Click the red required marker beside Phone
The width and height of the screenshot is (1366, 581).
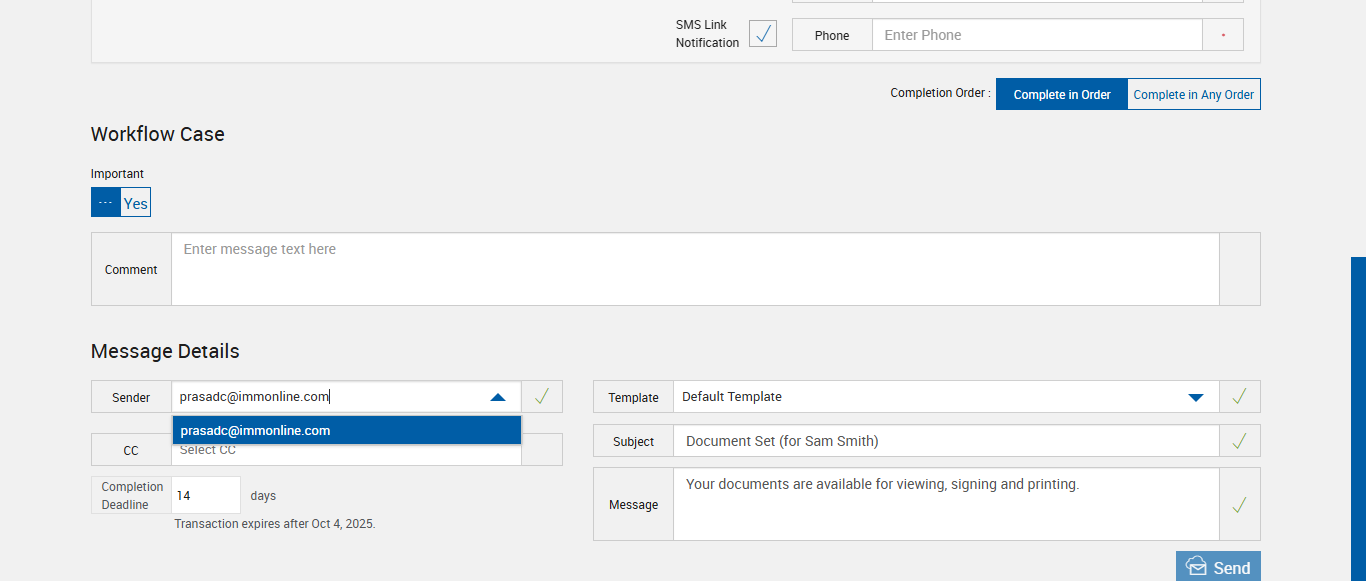(x=1223, y=35)
